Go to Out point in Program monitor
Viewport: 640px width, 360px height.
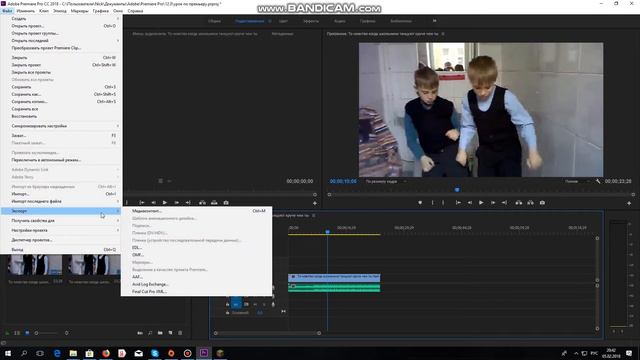(504, 202)
